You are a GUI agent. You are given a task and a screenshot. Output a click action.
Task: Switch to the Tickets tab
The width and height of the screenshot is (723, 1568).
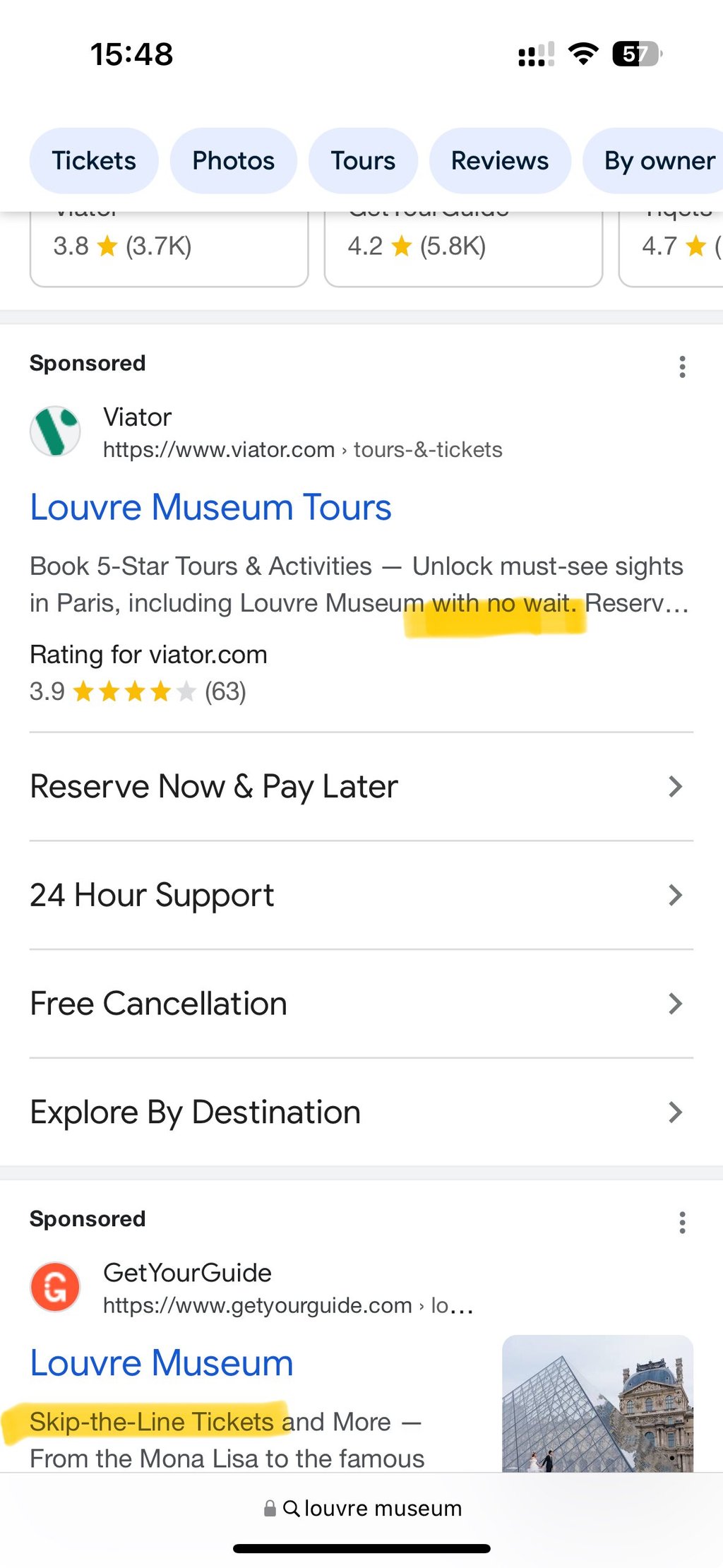(94, 161)
